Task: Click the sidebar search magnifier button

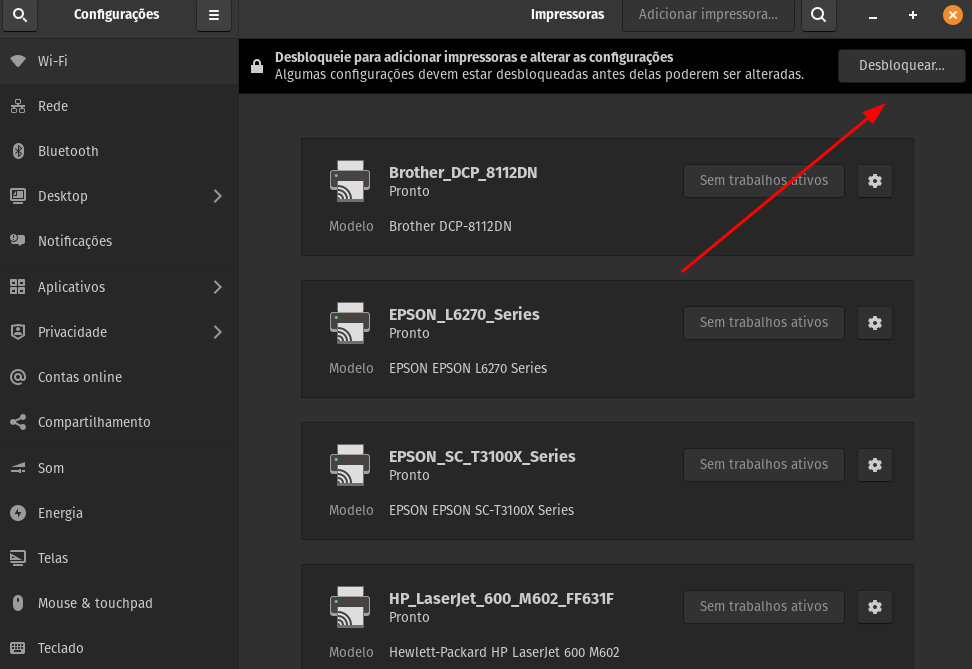Action: (x=20, y=15)
